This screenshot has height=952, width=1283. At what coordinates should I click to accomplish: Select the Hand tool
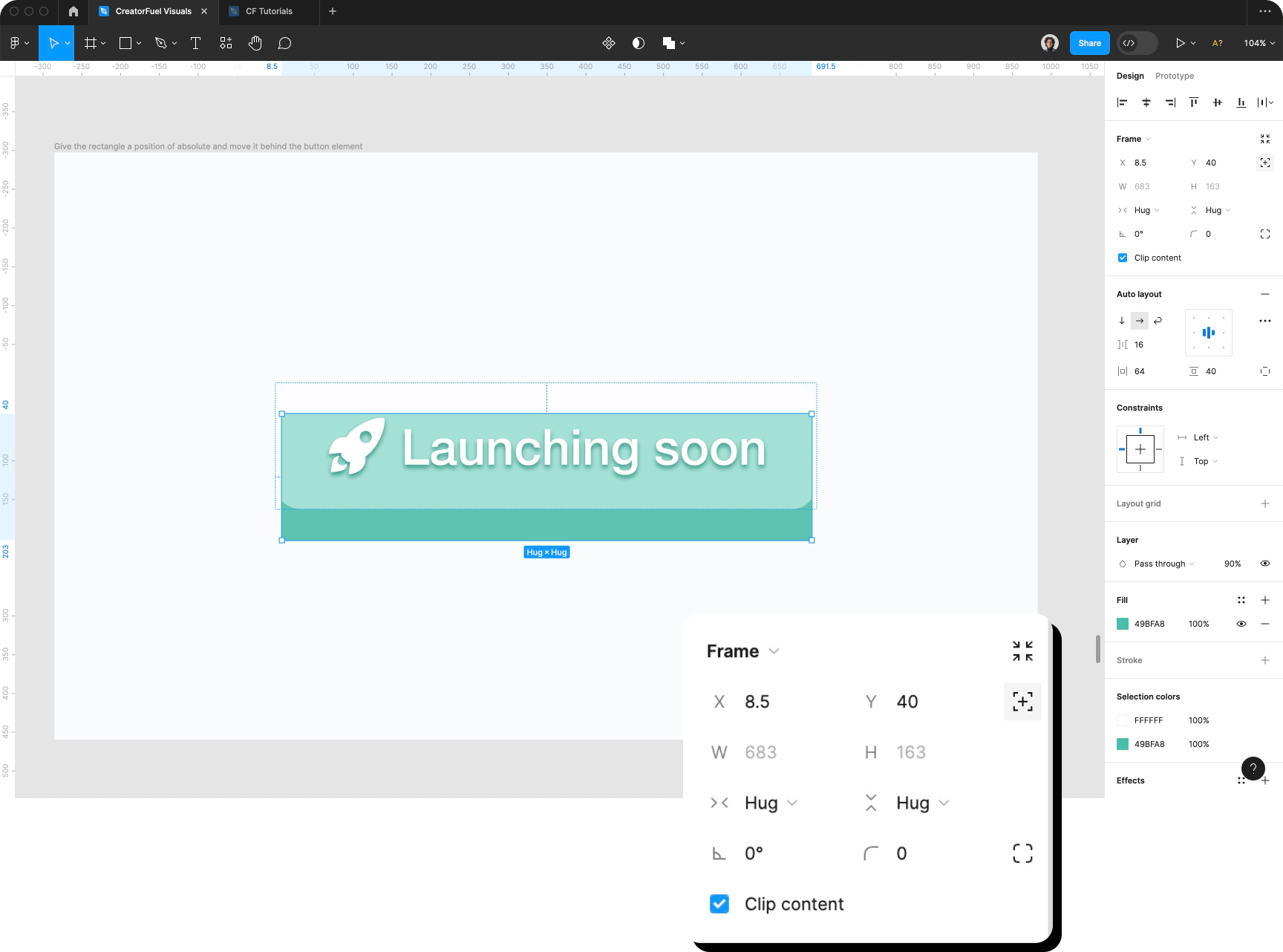tap(255, 42)
